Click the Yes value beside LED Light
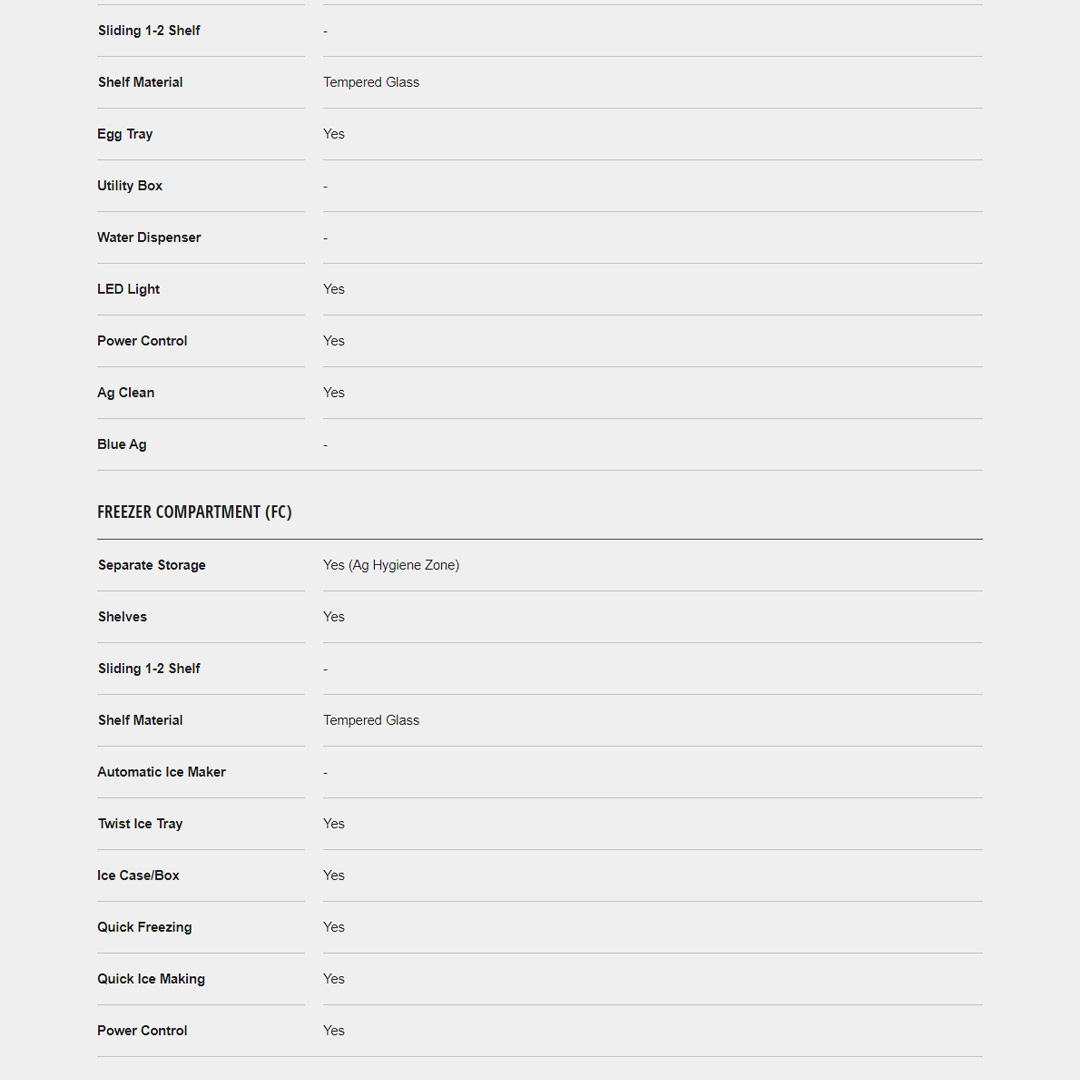The height and width of the screenshot is (1080, 1080). (x=334, y=289)
